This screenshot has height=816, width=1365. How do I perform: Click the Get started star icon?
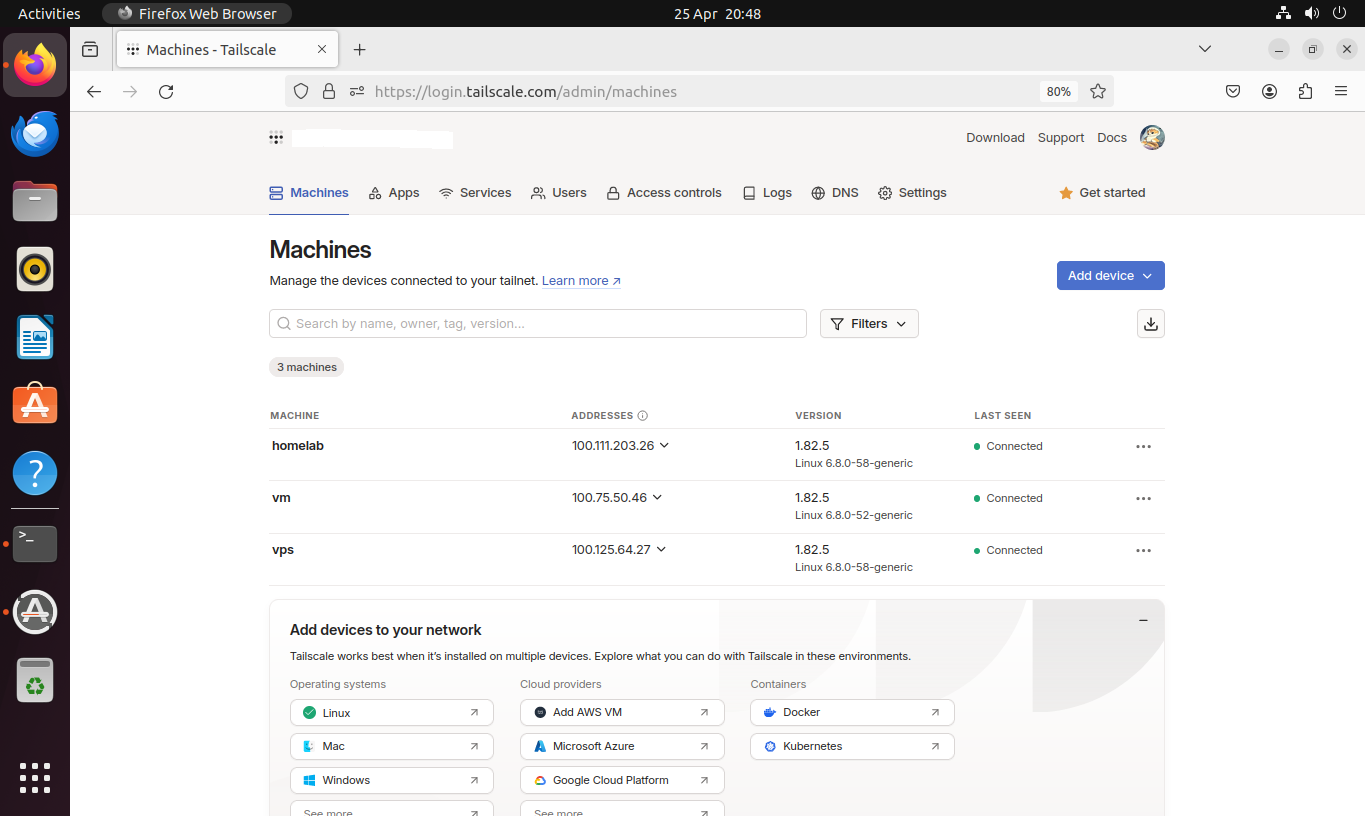[1065, 193]
